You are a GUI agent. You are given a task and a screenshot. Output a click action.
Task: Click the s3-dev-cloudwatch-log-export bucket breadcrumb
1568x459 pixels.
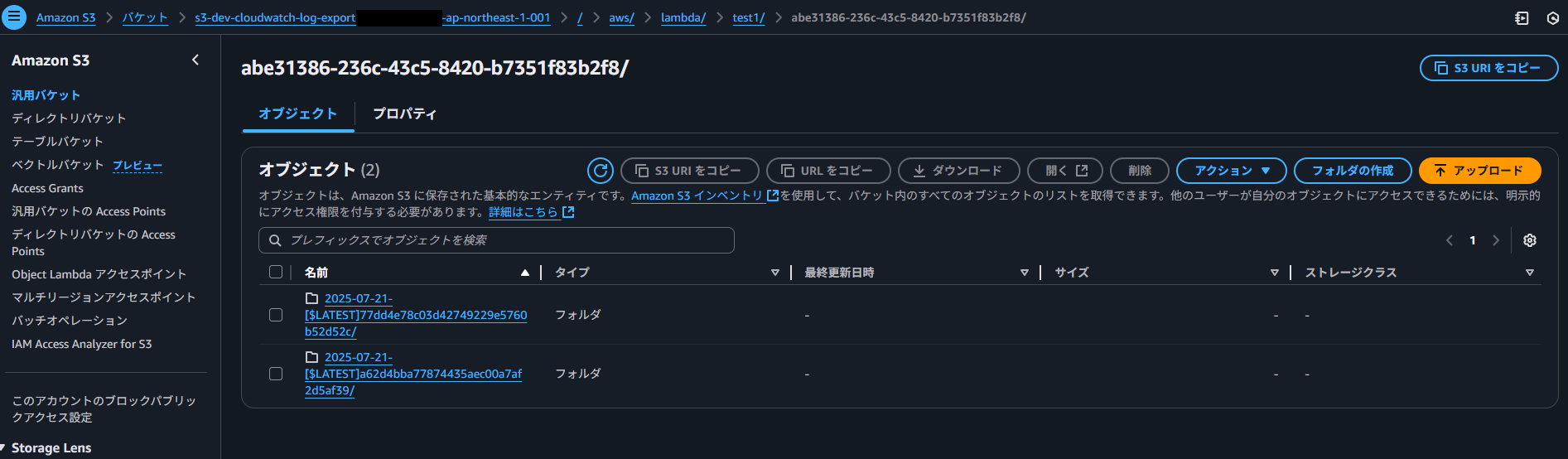(x=373, y=17)
